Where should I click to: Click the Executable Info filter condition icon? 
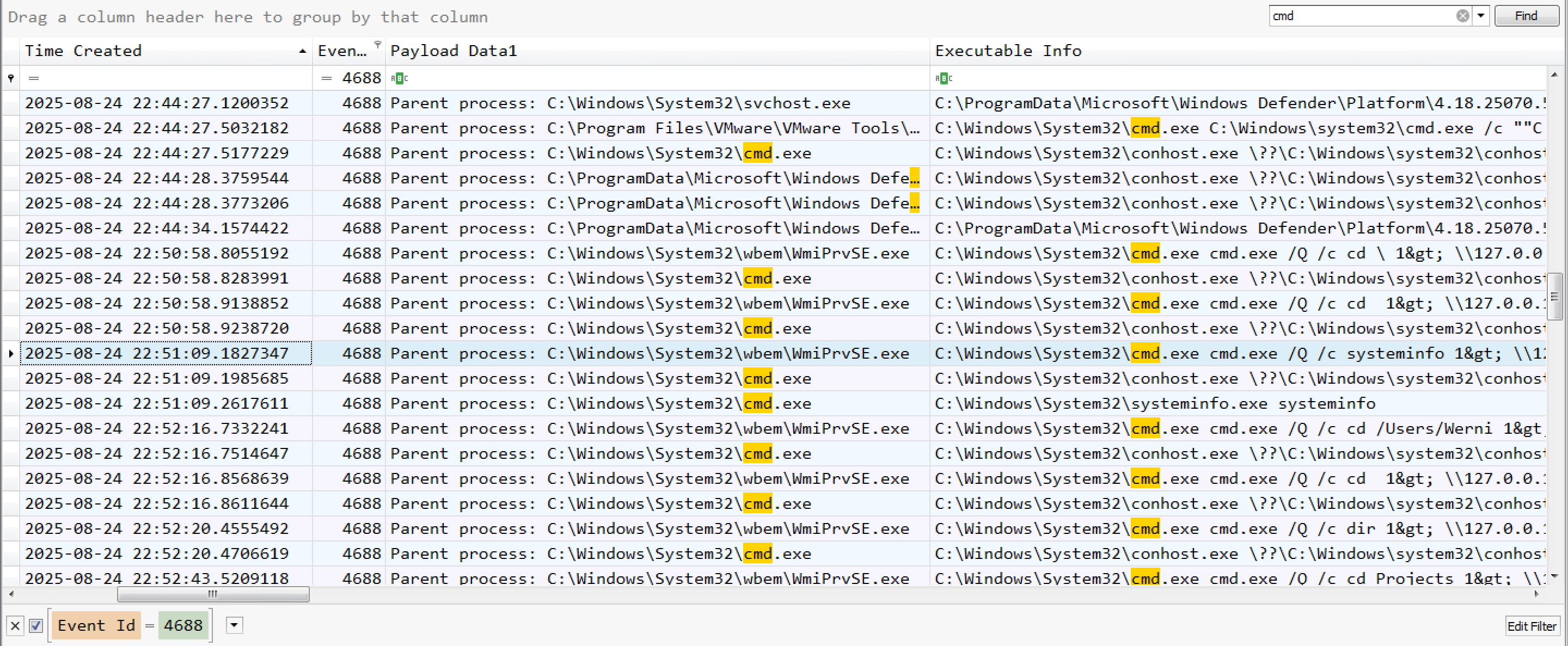click(x=943, y=78)
